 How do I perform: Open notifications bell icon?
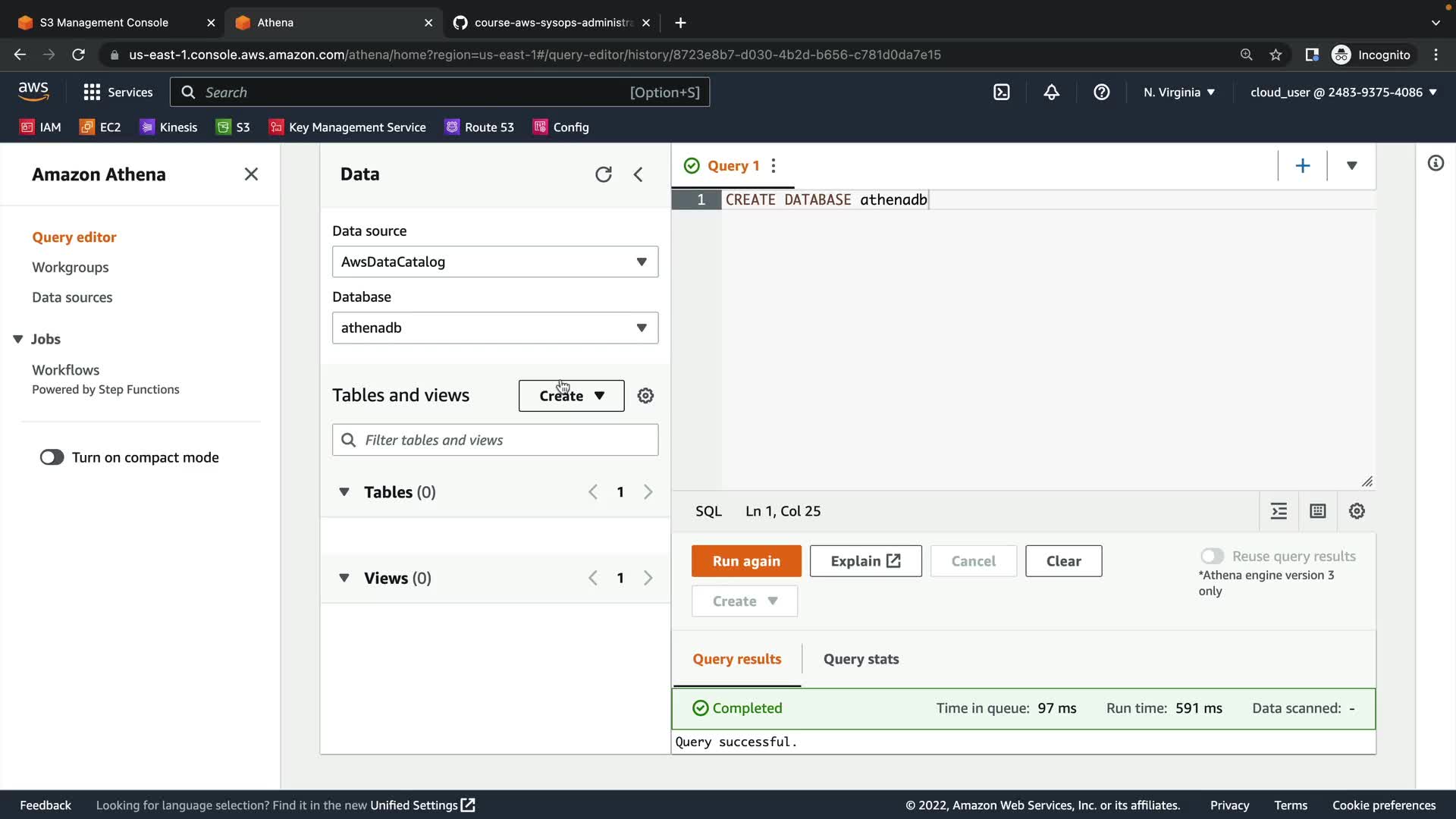tap(1051, 93)
